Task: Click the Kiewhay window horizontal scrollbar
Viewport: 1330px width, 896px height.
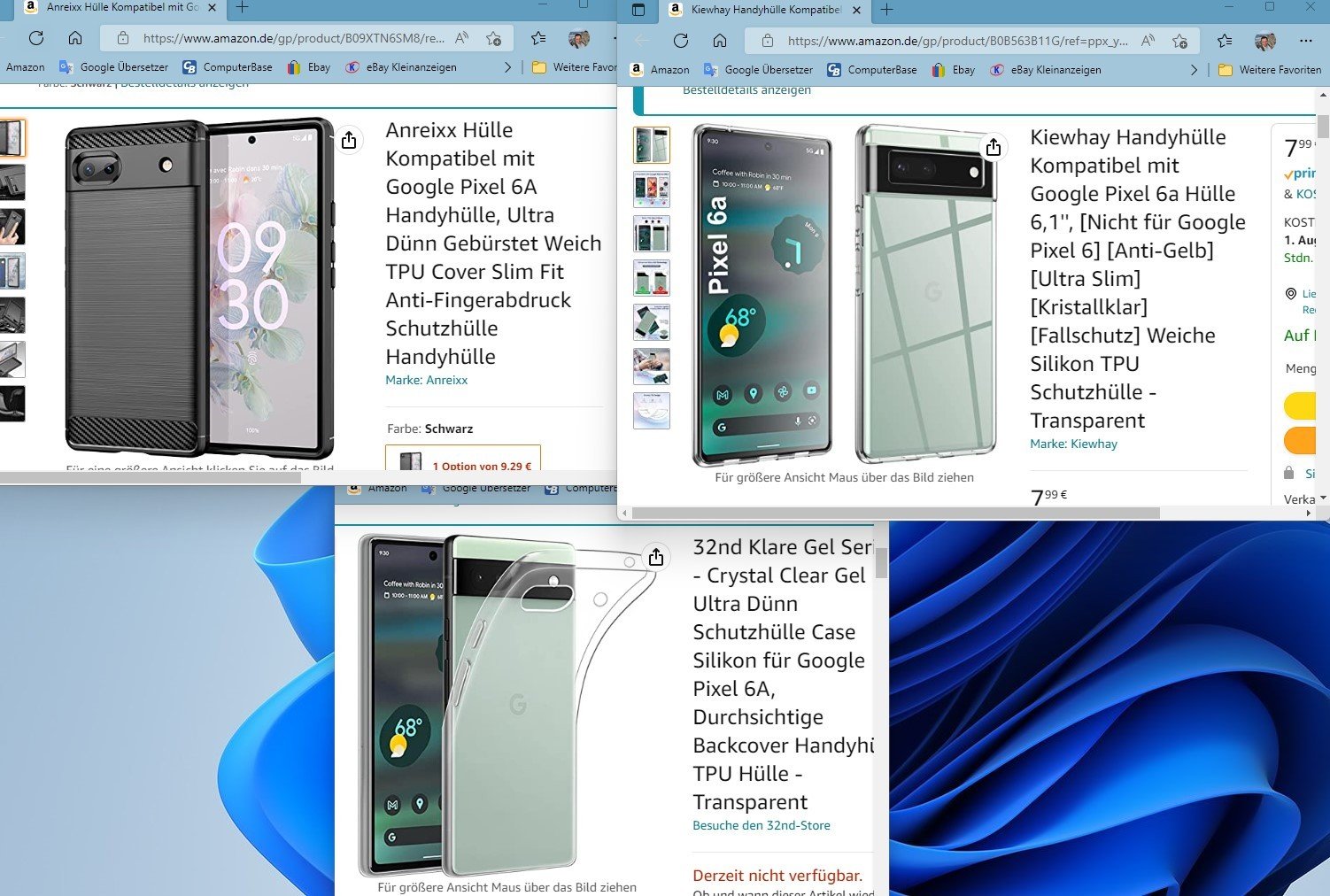Action: [x=895, y=513]
